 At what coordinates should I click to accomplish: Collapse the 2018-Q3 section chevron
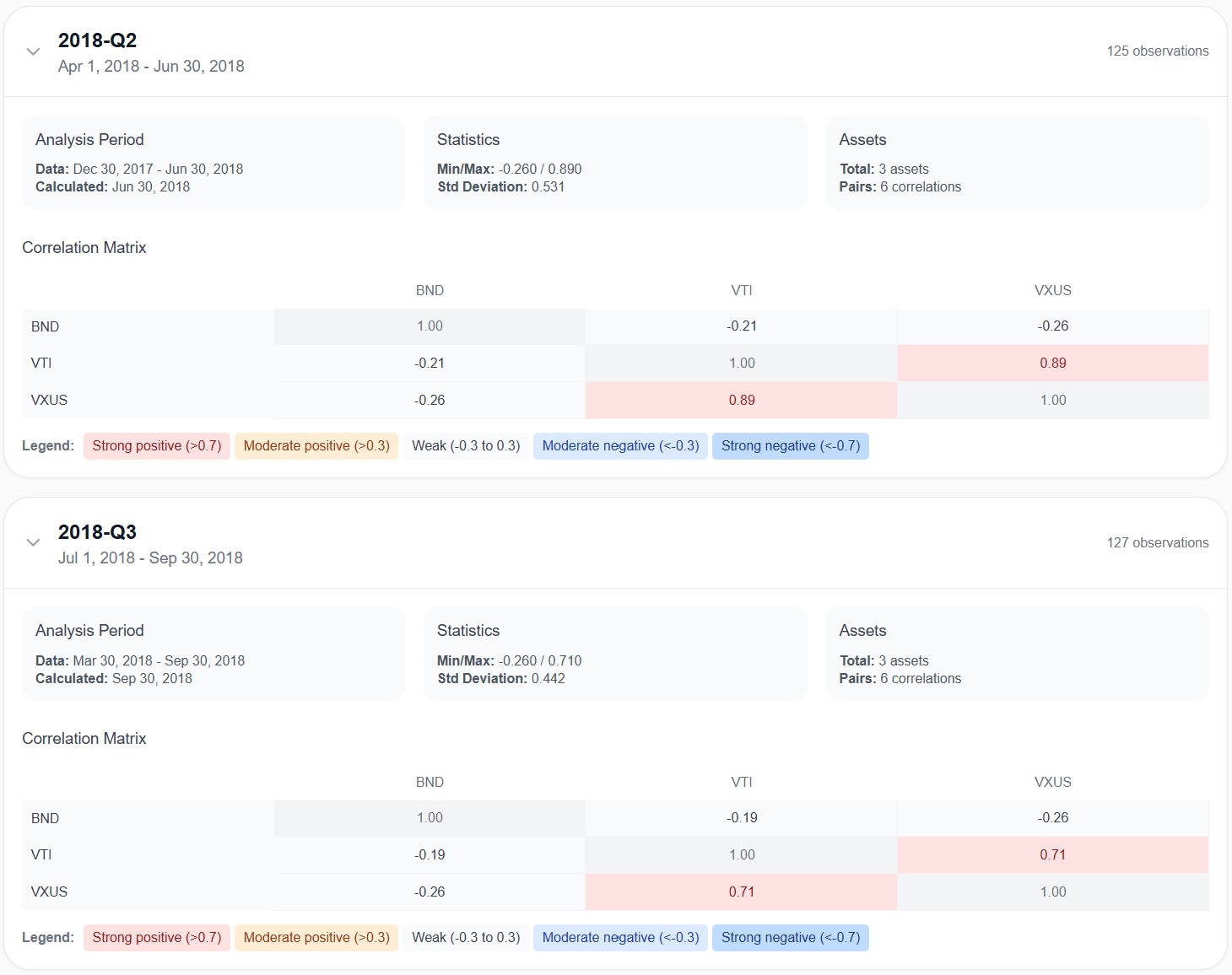(x=33, y=542)
